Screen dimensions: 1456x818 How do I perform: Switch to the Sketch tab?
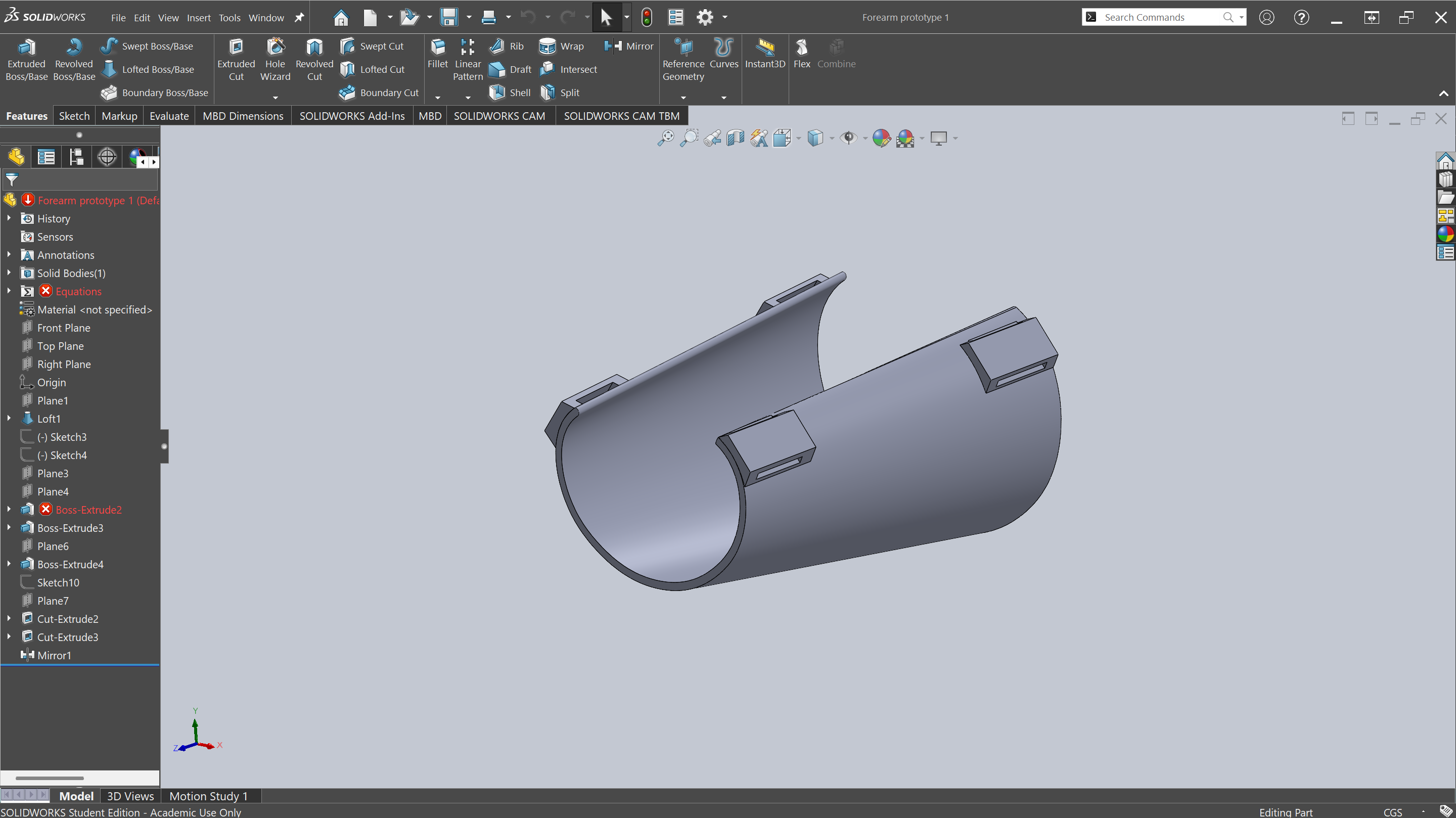pyautogui.click(x=74, y=116)
